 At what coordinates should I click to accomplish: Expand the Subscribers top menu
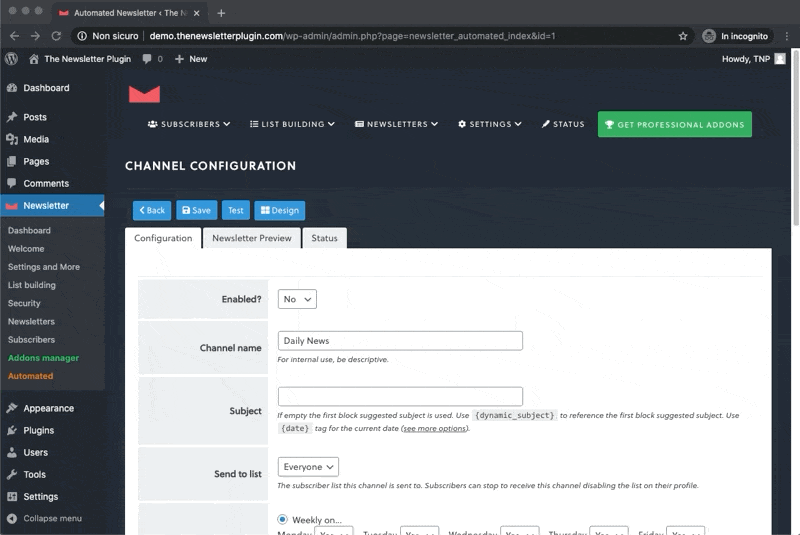coord(189,124)
